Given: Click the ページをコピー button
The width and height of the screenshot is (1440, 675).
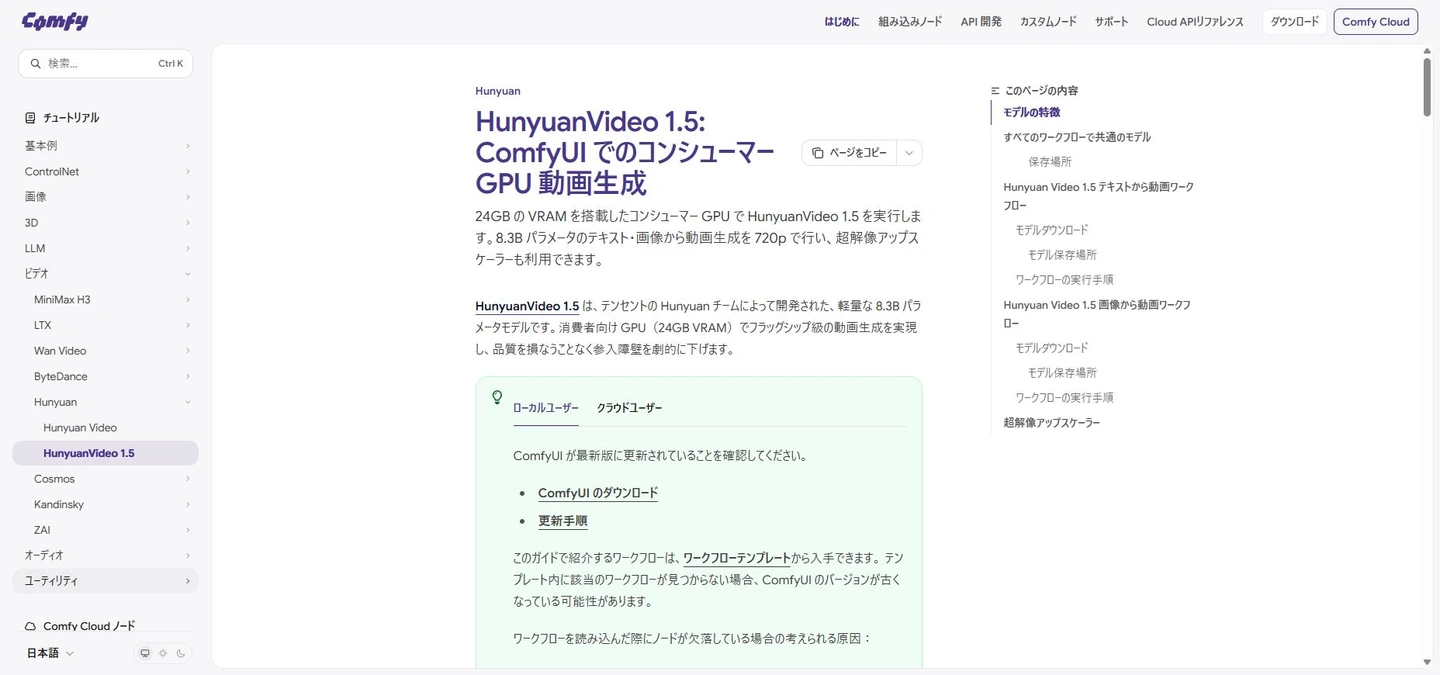Looking at the screenshot, I should coord(849,153).
